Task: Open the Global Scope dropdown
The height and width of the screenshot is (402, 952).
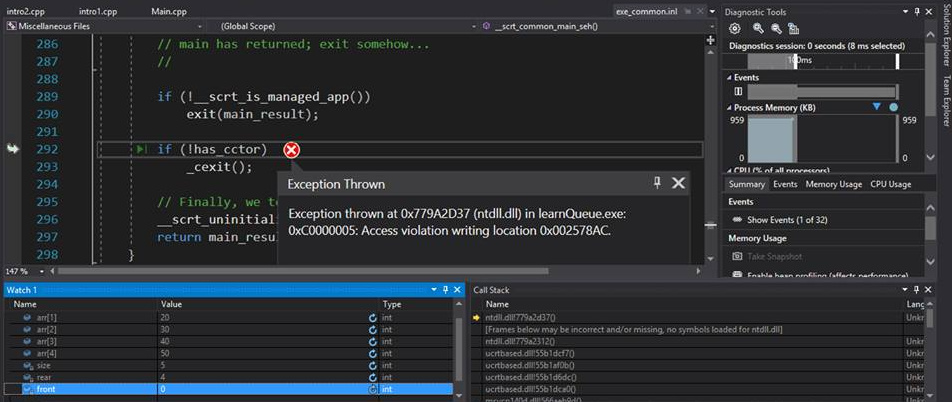Action: pyautogui.click(x=340, y=25)
